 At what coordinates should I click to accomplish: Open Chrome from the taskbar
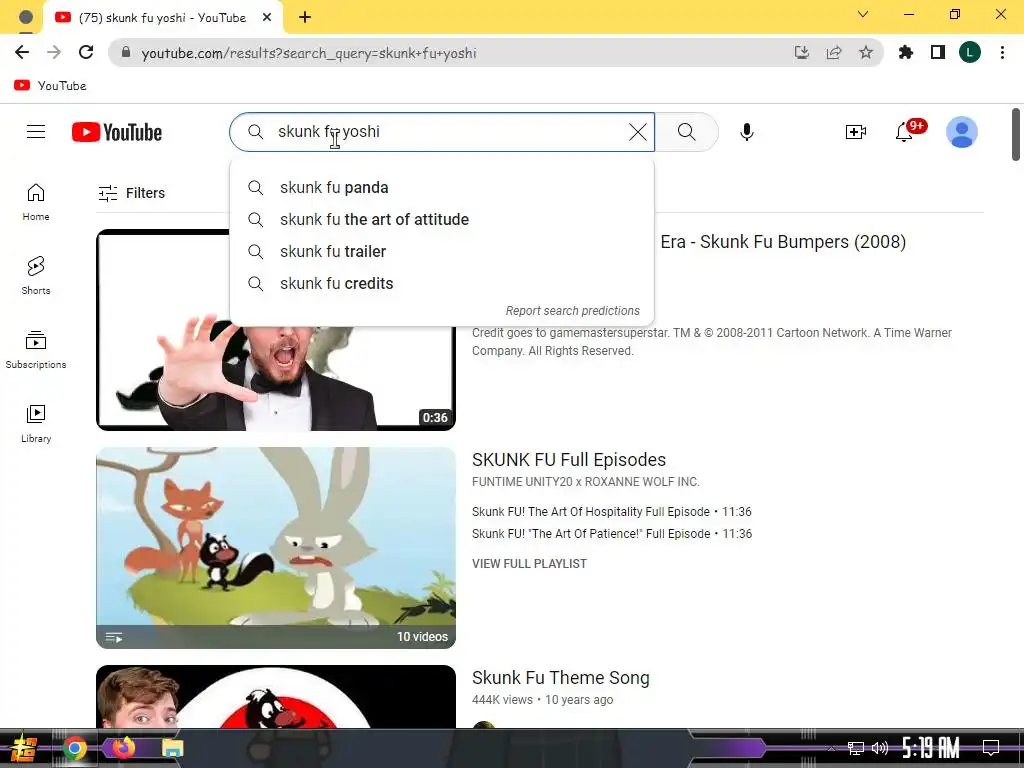click(x=74, y=748)
